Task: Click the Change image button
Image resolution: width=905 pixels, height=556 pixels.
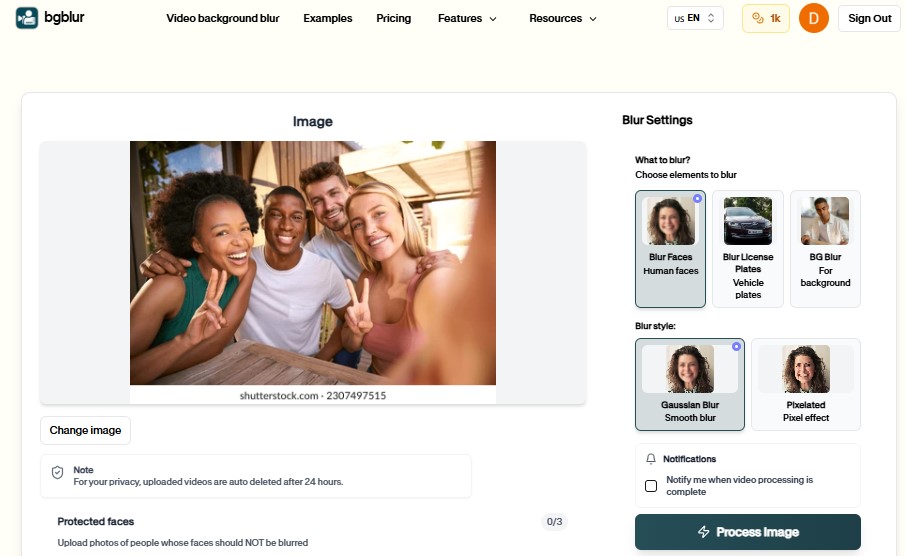Action: click(x=85, y=431)
